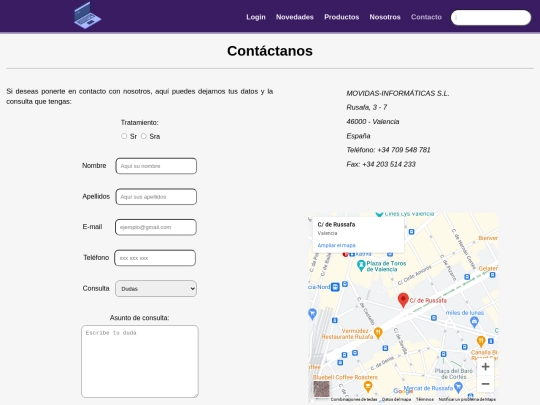Focus the header search box
This screenshot has height=405, width=540.
tap(491, 17)
